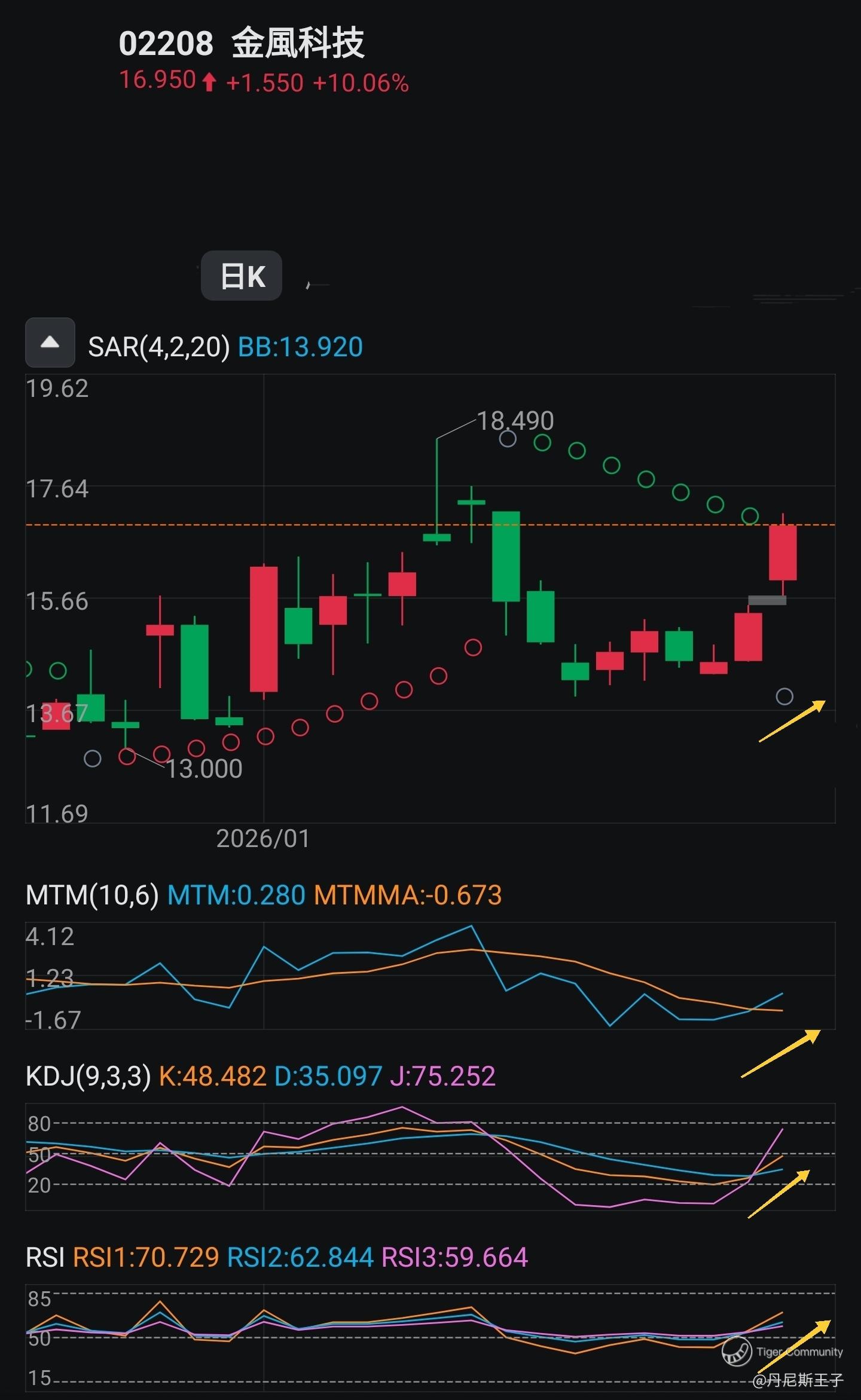Tap the stock title 02208 金風科技
The width and height of the screenshot is (861, 1400).
(x=242, y=43)
